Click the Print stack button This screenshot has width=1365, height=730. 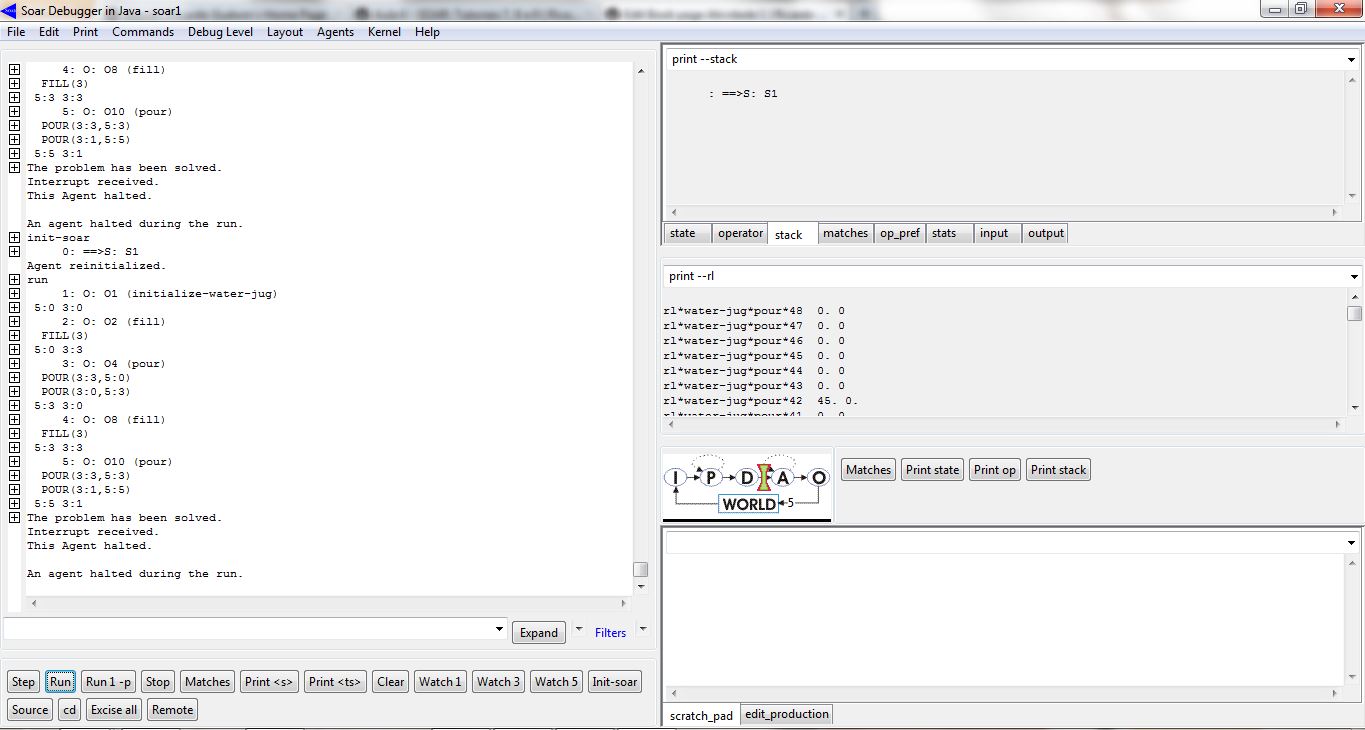1058,470
